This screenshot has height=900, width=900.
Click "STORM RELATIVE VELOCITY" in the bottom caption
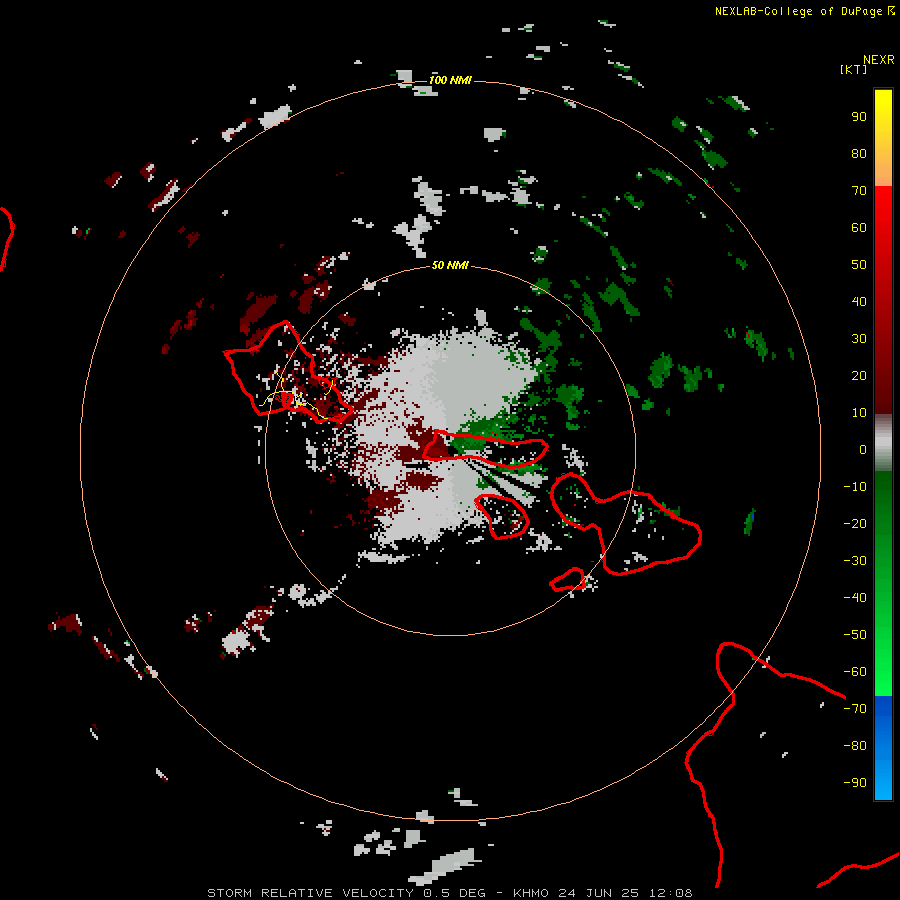point(311,893)
